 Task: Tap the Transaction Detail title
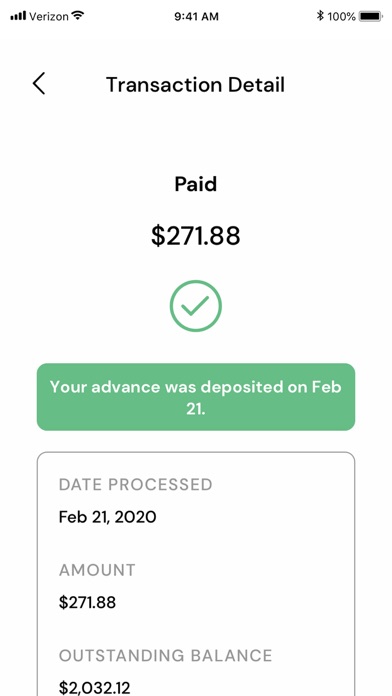[195, 84]
